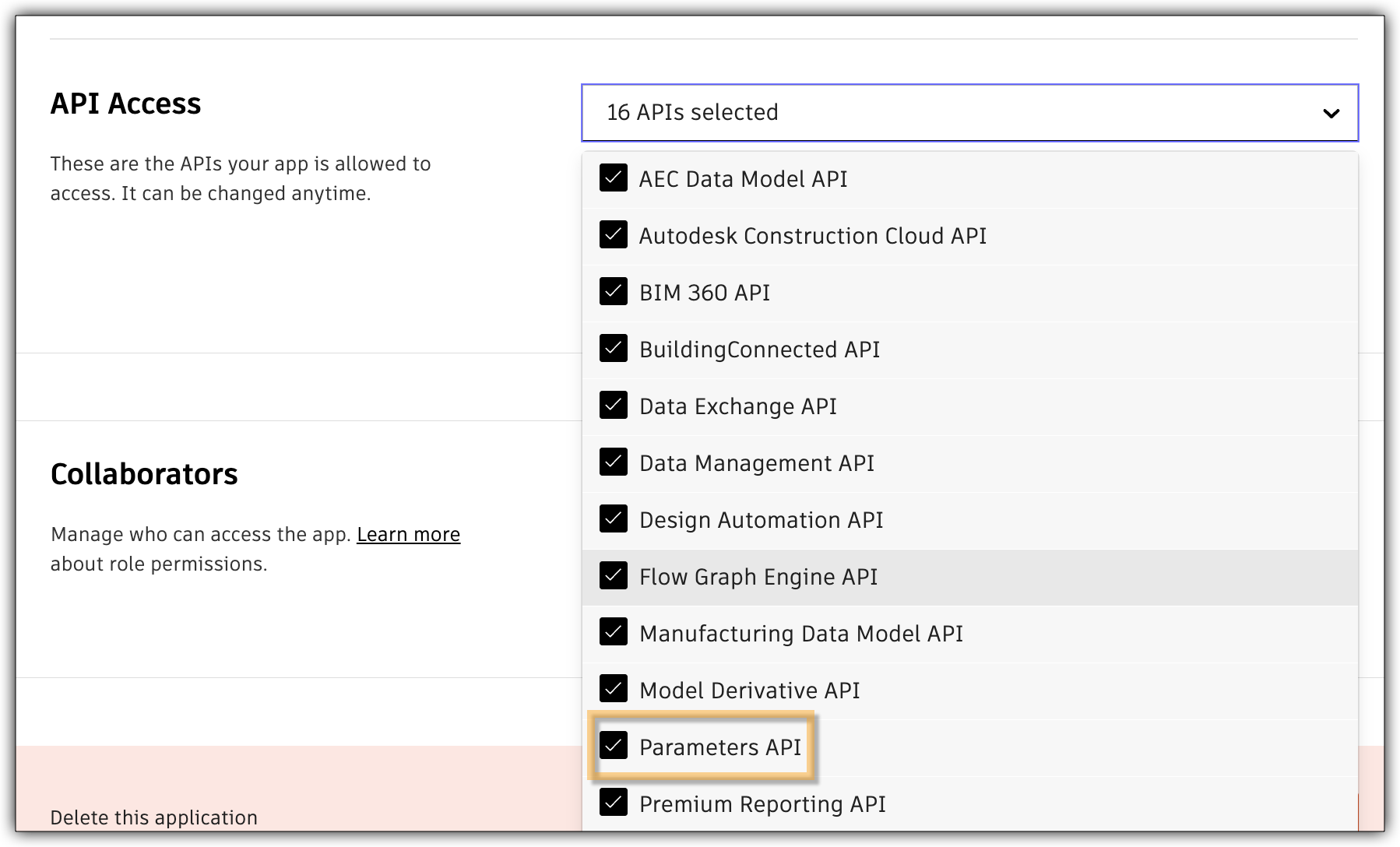Select the 'Data Management API' label
This screenshot has width=1400, height=847.
[757, 464]
